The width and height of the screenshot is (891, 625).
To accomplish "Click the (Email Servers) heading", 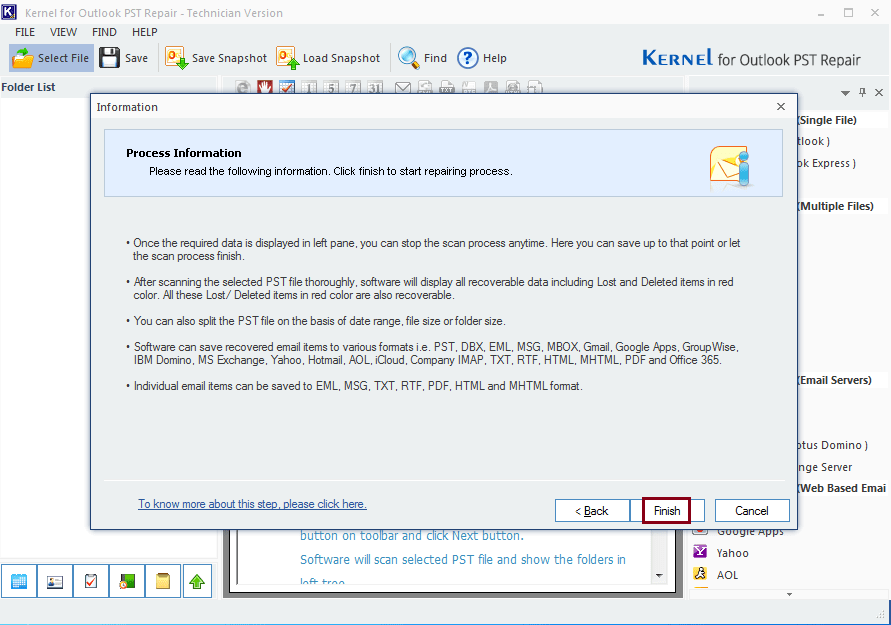I will (834, 380).
